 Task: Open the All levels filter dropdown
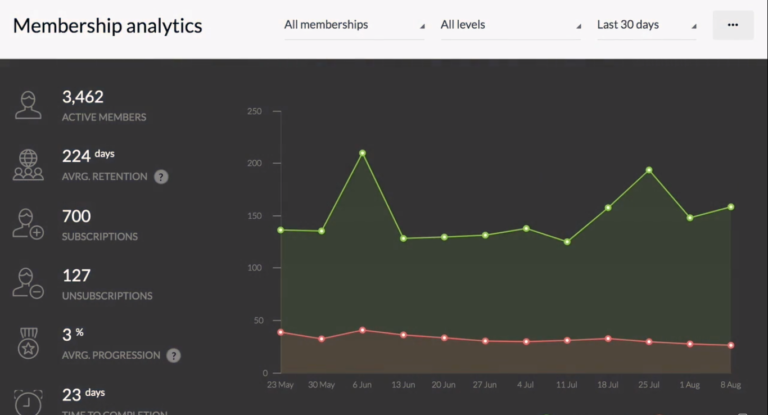point(510,25)
